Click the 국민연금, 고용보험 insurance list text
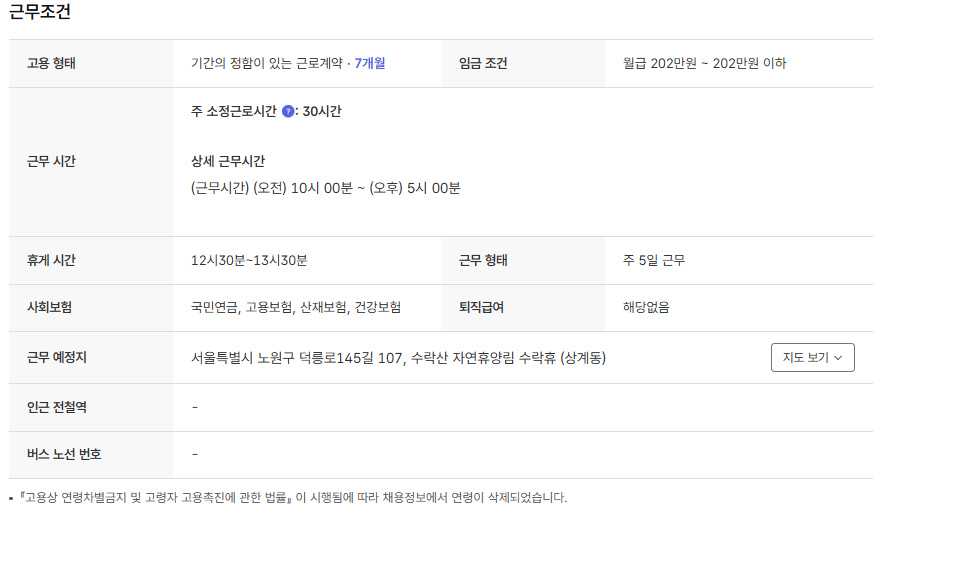This screenshot has height=565, width=968. [x=296, y=307]
